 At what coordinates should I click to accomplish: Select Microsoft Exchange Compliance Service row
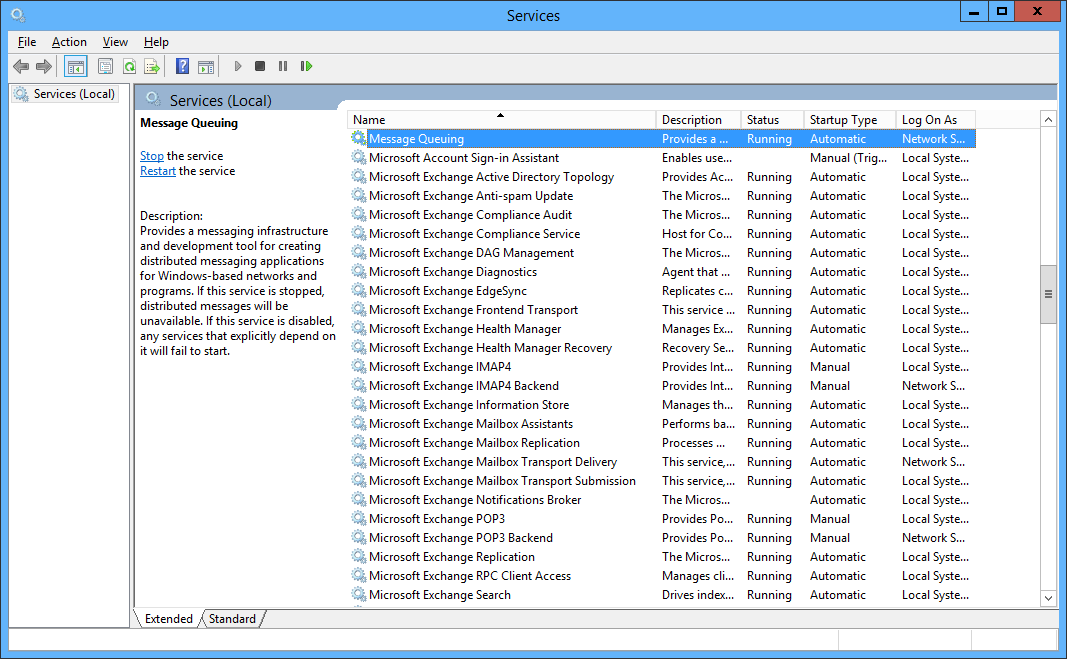663,234
